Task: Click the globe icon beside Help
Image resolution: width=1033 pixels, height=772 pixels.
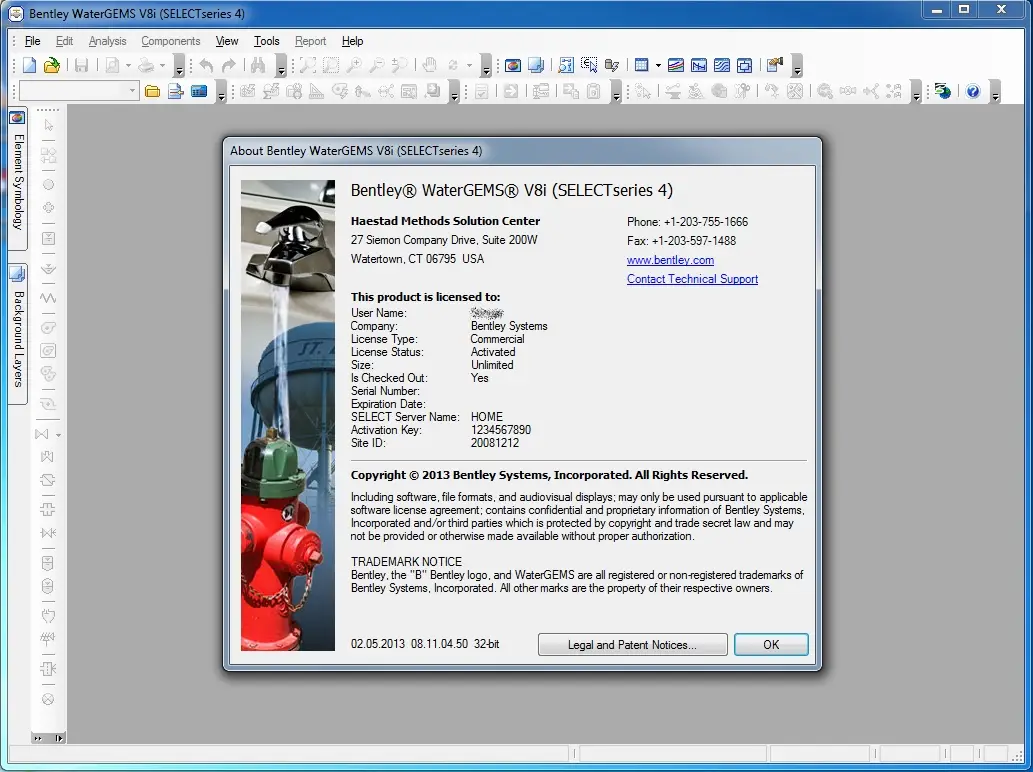Action: click(943, 92)
